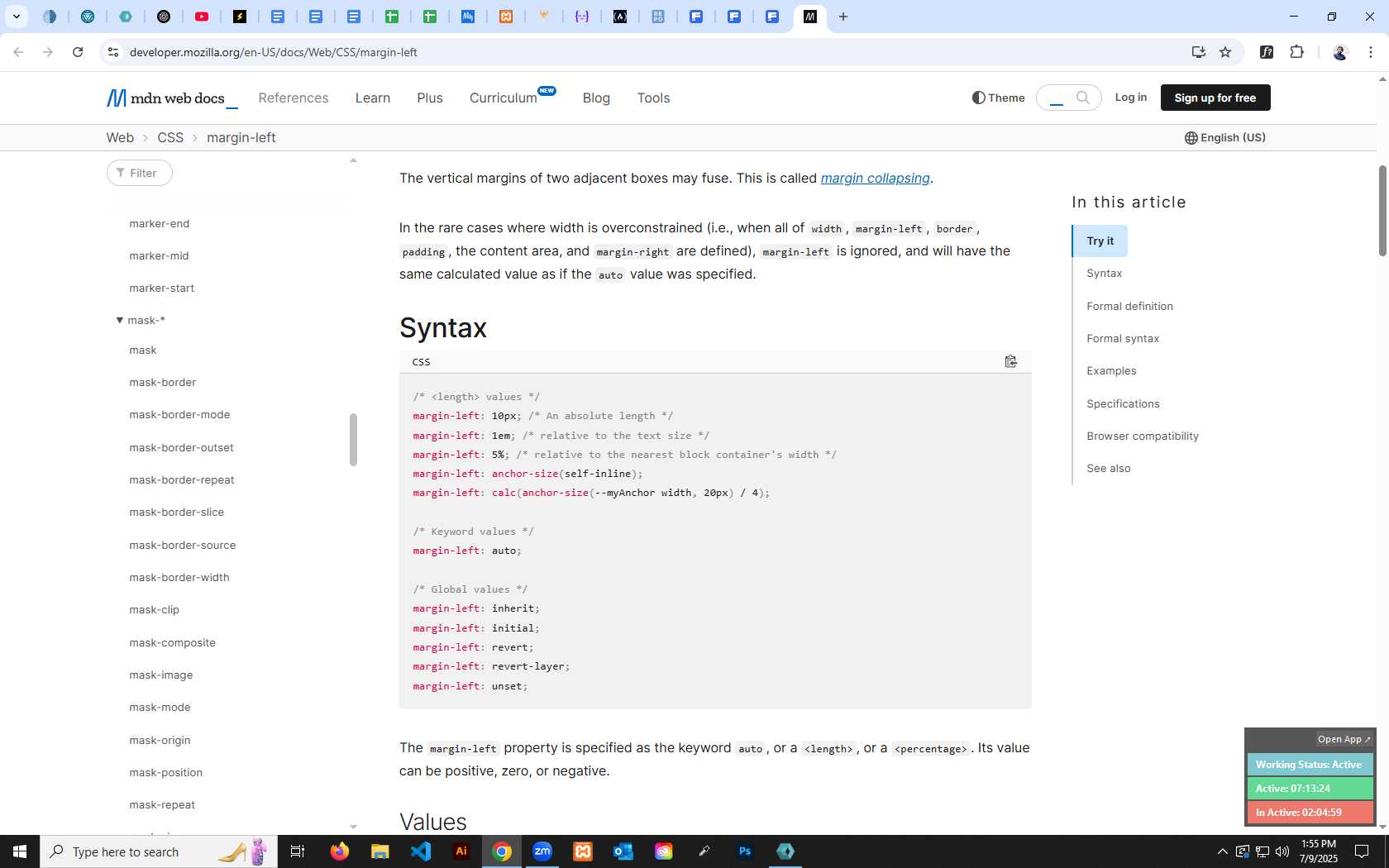Screen dimensions: 1389x868
Task: Switch to the YouTube tab
Action: [202, 17]
